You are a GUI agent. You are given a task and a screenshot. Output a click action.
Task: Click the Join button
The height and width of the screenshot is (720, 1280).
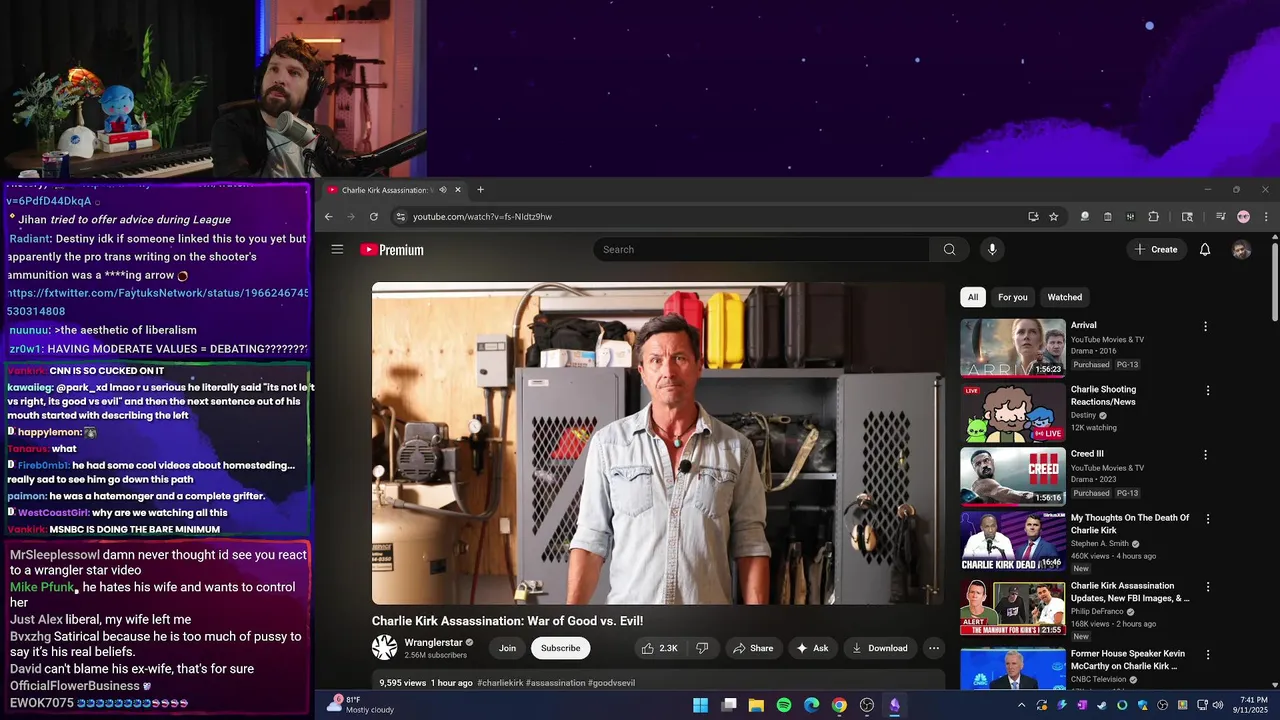coord(508,648)
